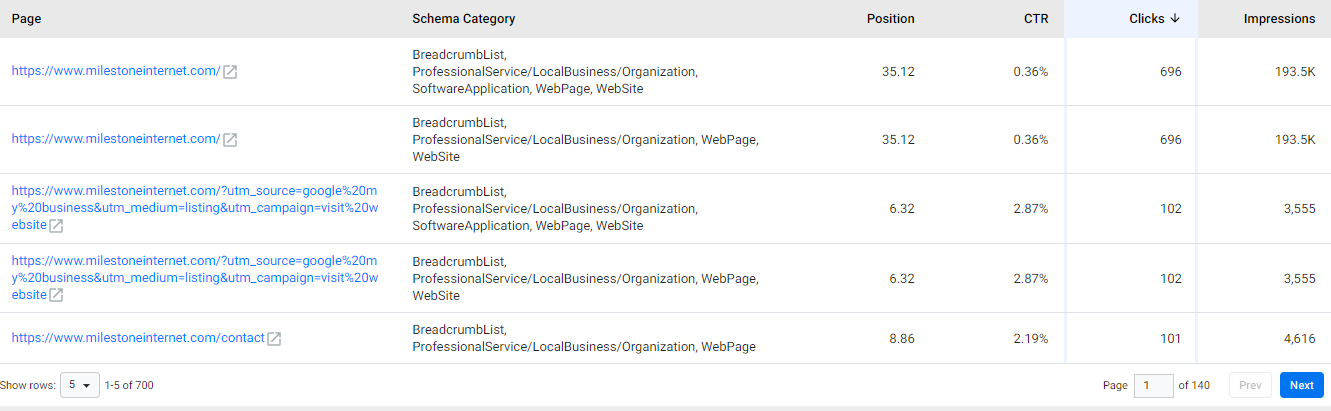This screenshot has height=411, width=1331.
Task: Open second row milestoneinternet.com homepage link
Action: pos(116,139)
